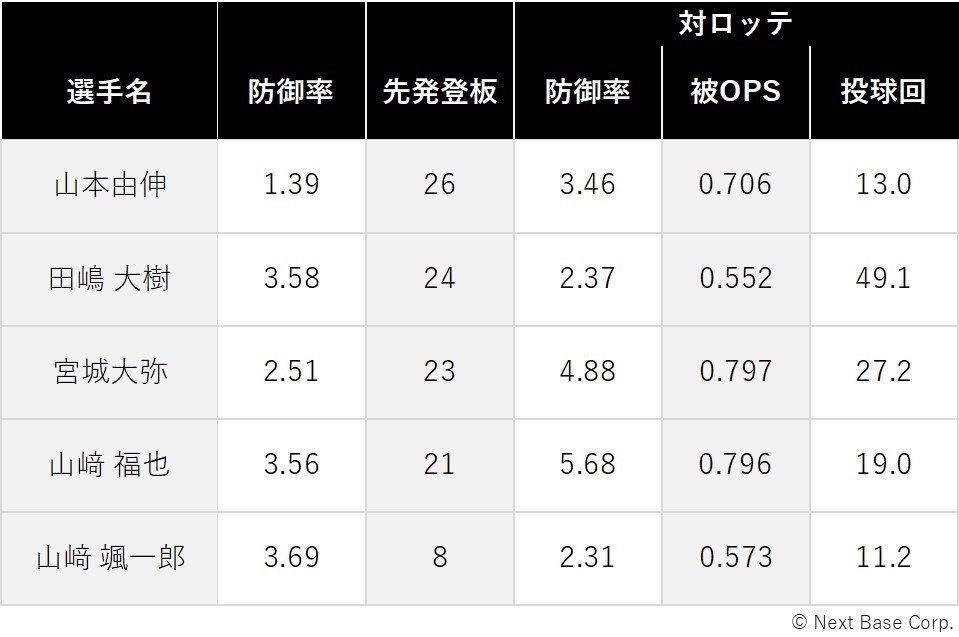Click the 26 starts cell
This screenshot has width=959, height=637.
click(440, 185)
